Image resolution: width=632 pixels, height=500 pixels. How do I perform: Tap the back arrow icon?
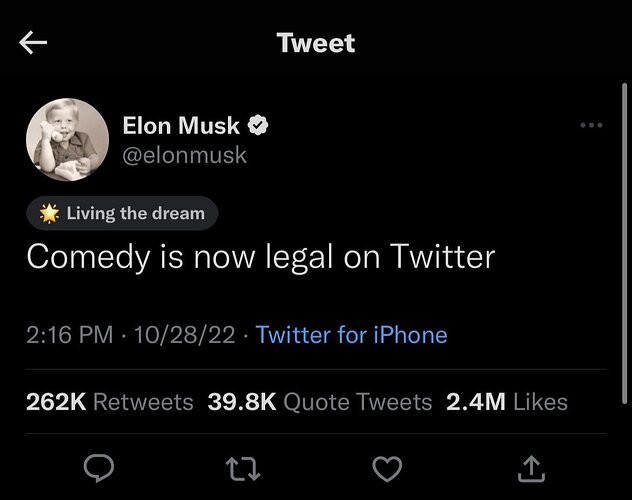pos(34,43)
